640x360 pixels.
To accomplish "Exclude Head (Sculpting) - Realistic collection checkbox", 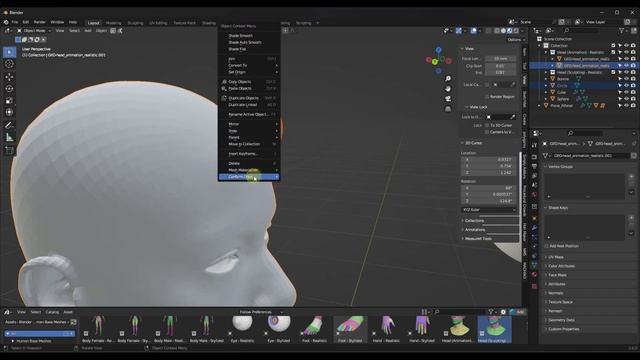I will pyautogui.click(x=613, y=72).
